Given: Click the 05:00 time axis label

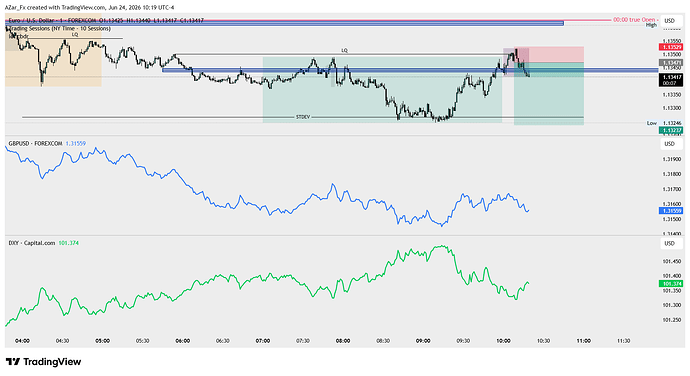Looking at the screenshot, I should coord(103,341).
